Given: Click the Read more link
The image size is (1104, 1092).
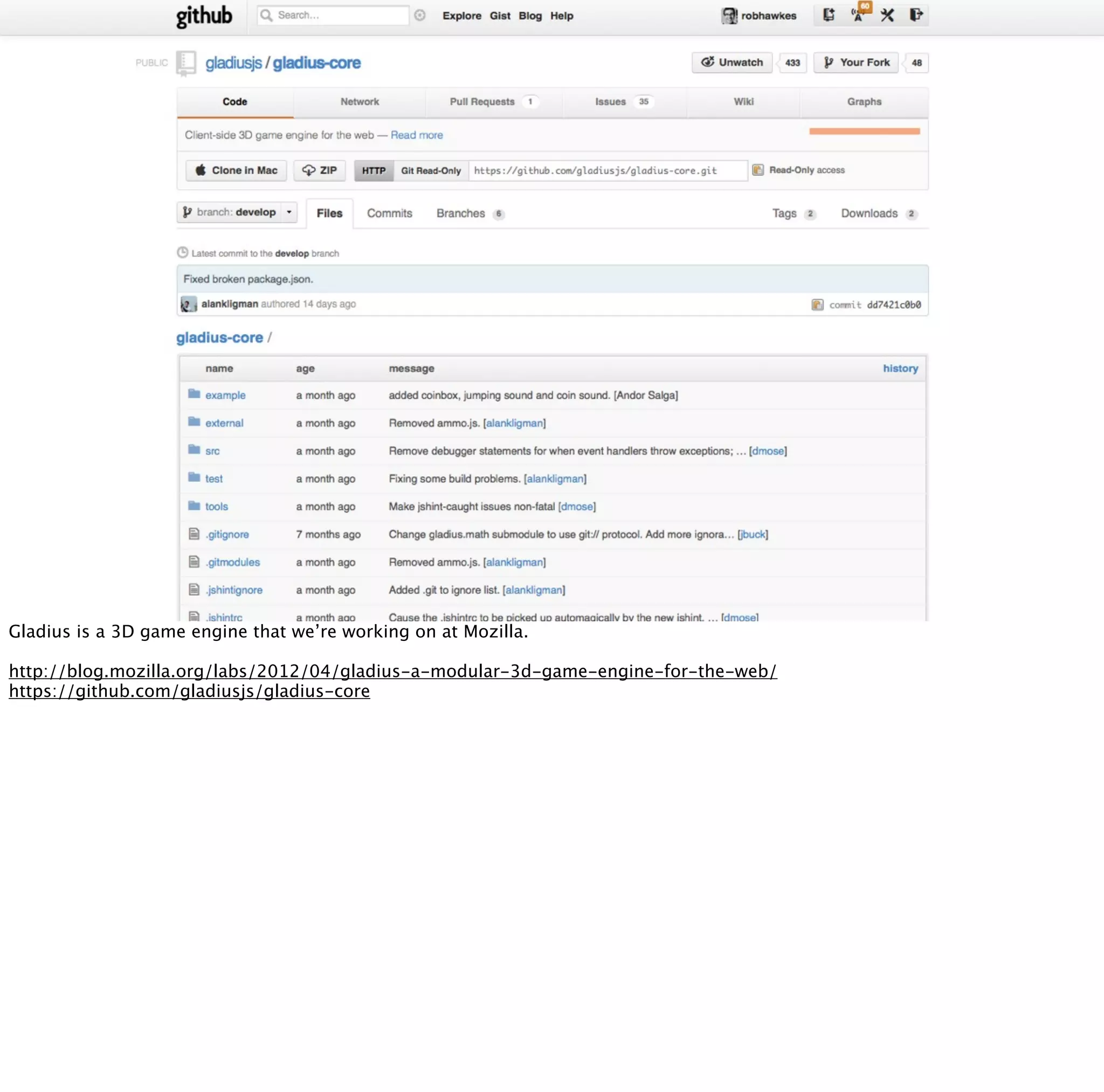Looking at the screenshot, I should pyautogui.click(x=417, y=135).
